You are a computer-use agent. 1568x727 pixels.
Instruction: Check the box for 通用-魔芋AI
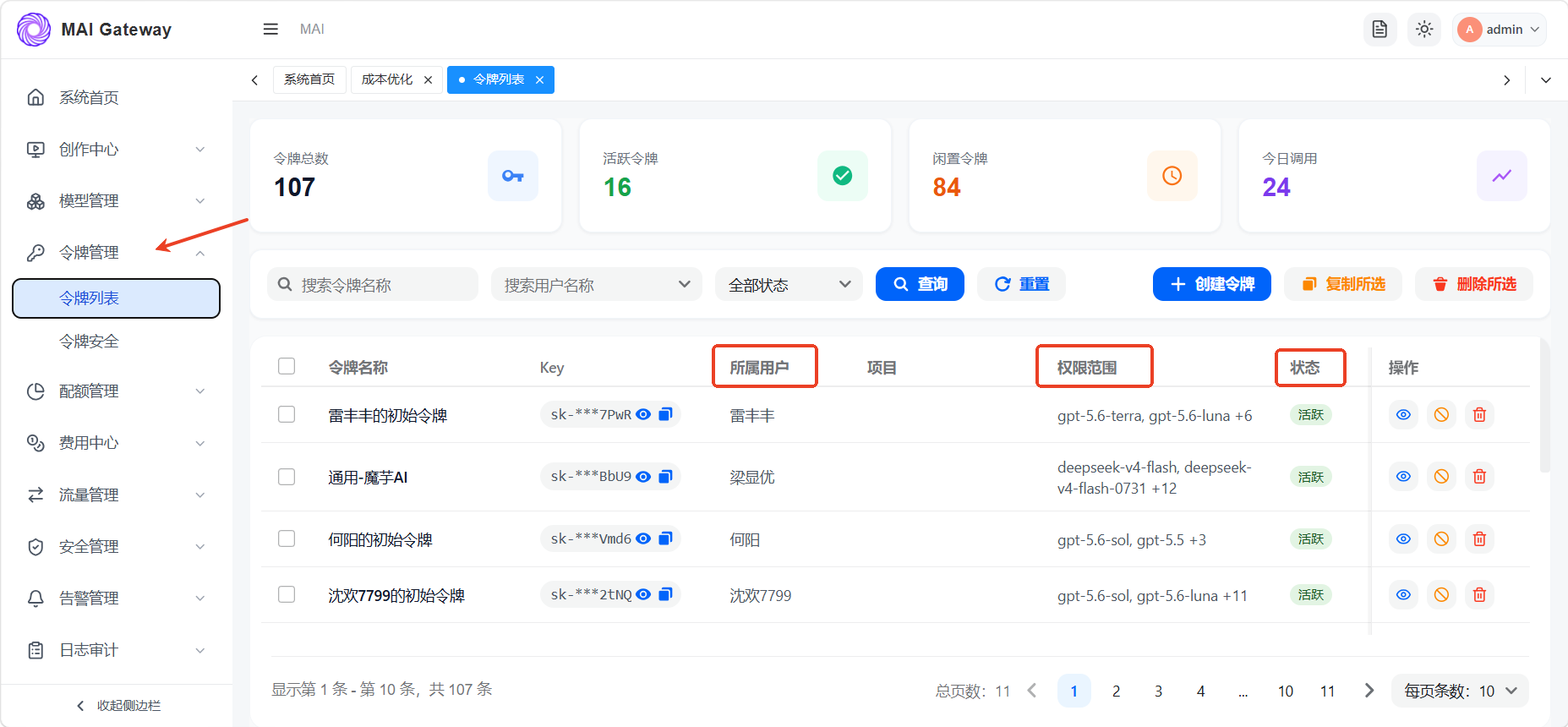287,477
